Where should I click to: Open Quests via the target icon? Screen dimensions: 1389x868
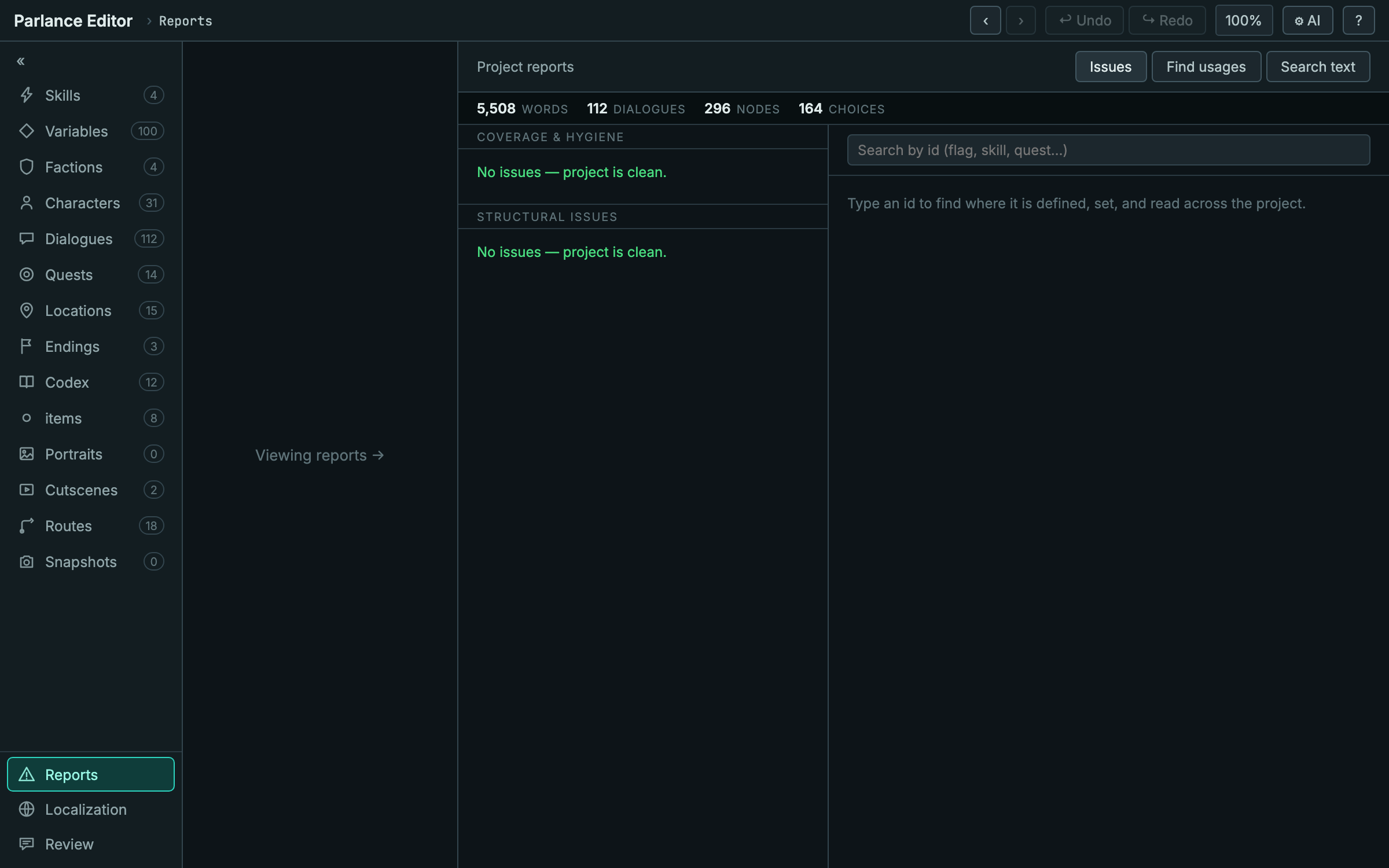[x=27, y=274]
